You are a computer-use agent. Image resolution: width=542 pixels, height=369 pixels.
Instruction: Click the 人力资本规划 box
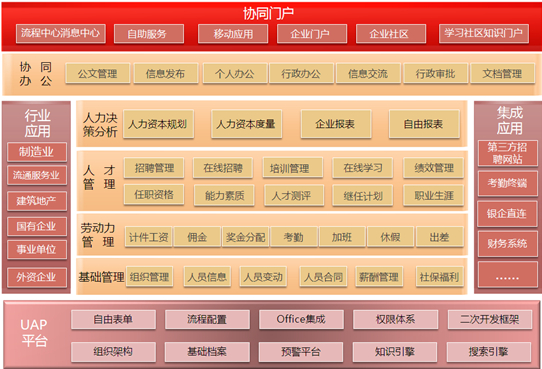(158, 124)
